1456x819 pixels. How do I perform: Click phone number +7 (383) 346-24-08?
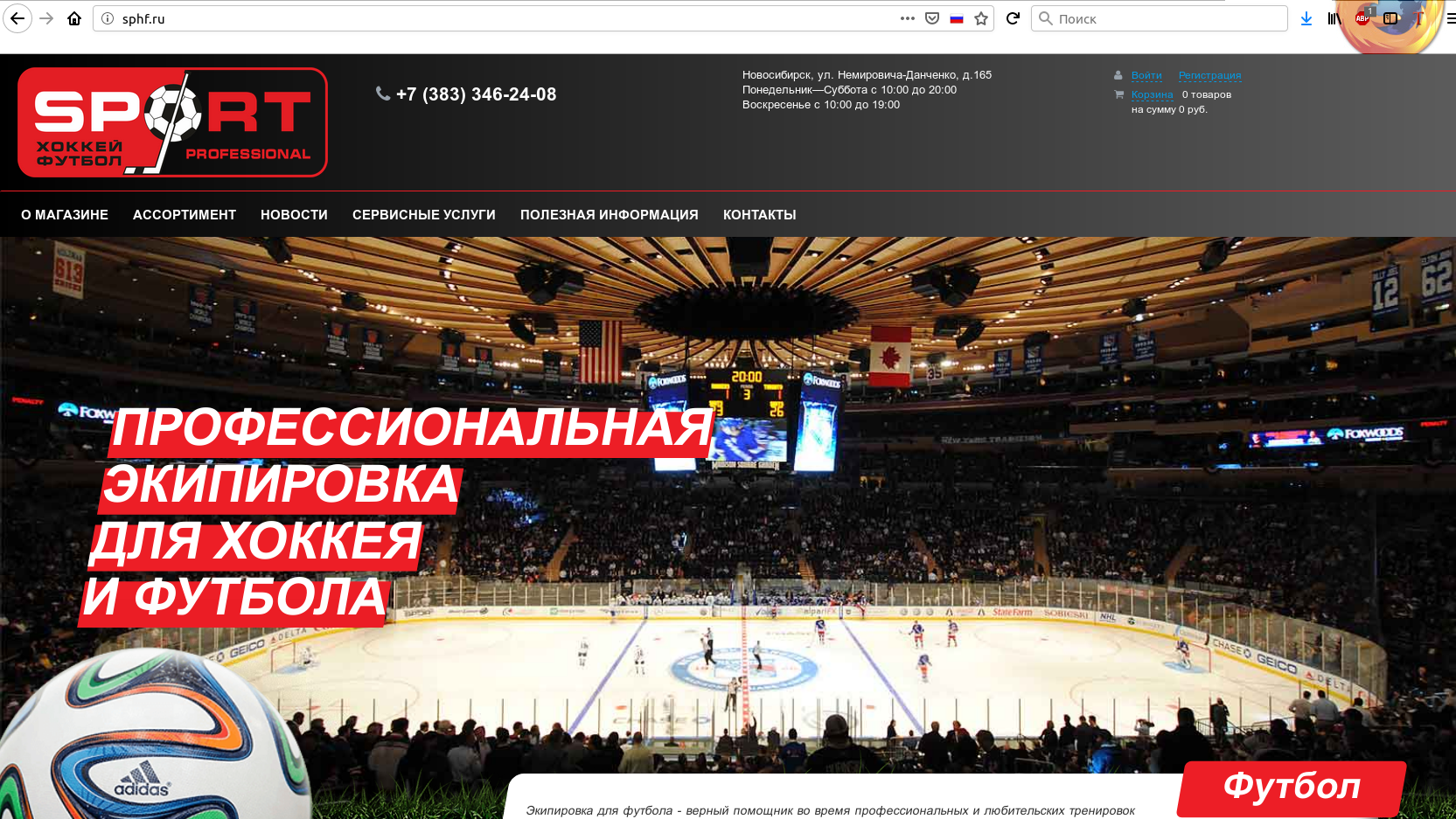tap(476, 94)
